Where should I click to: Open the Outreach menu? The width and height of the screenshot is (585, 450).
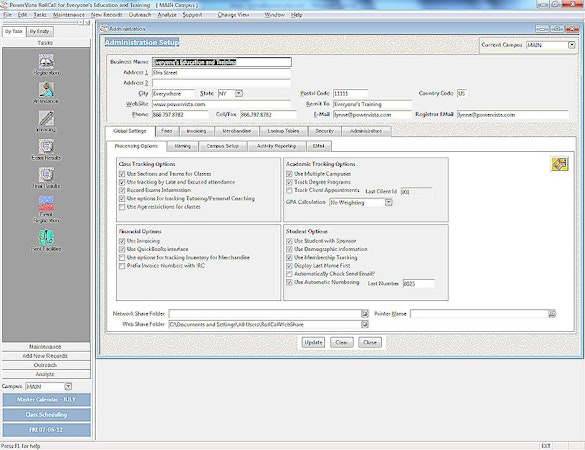[x=140, y=15]
